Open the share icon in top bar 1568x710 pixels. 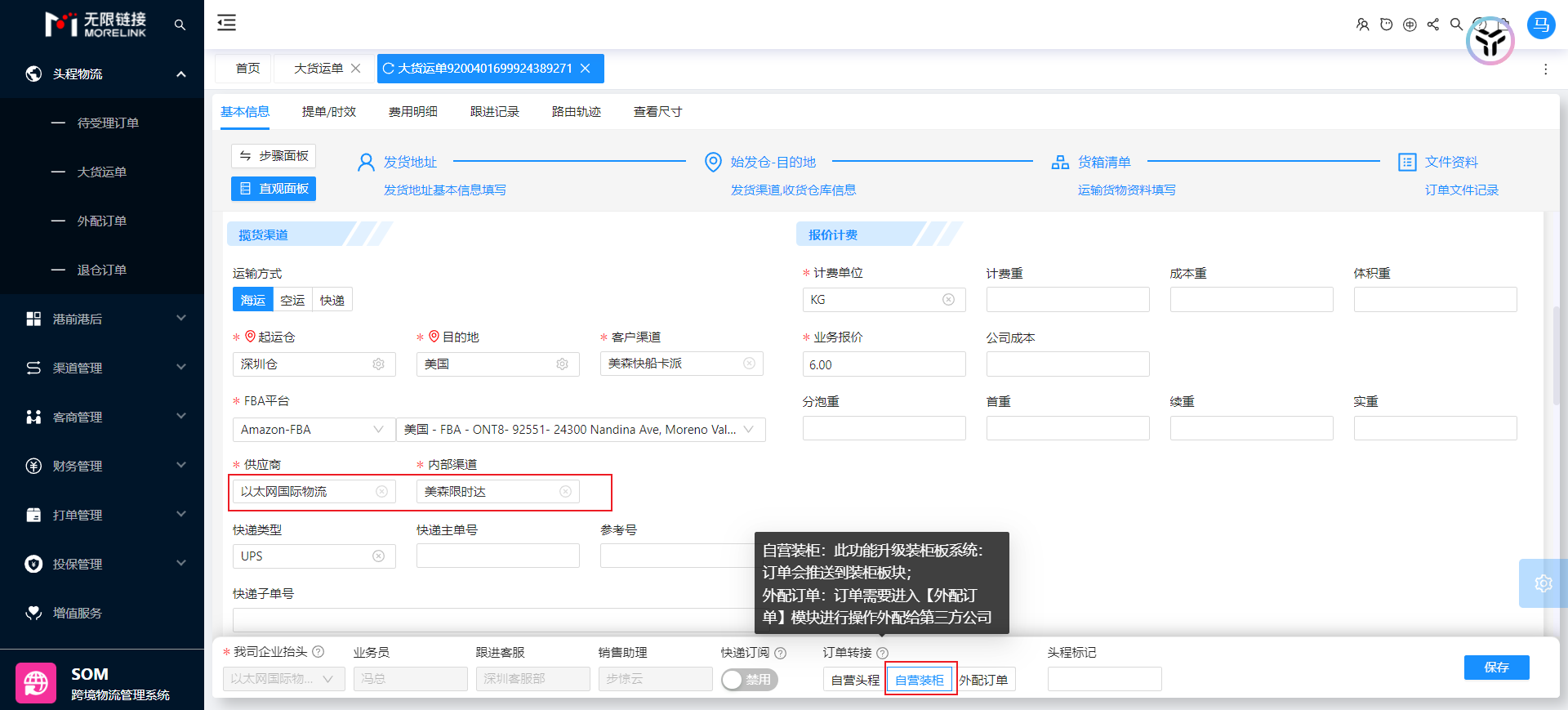[1433, 25]
